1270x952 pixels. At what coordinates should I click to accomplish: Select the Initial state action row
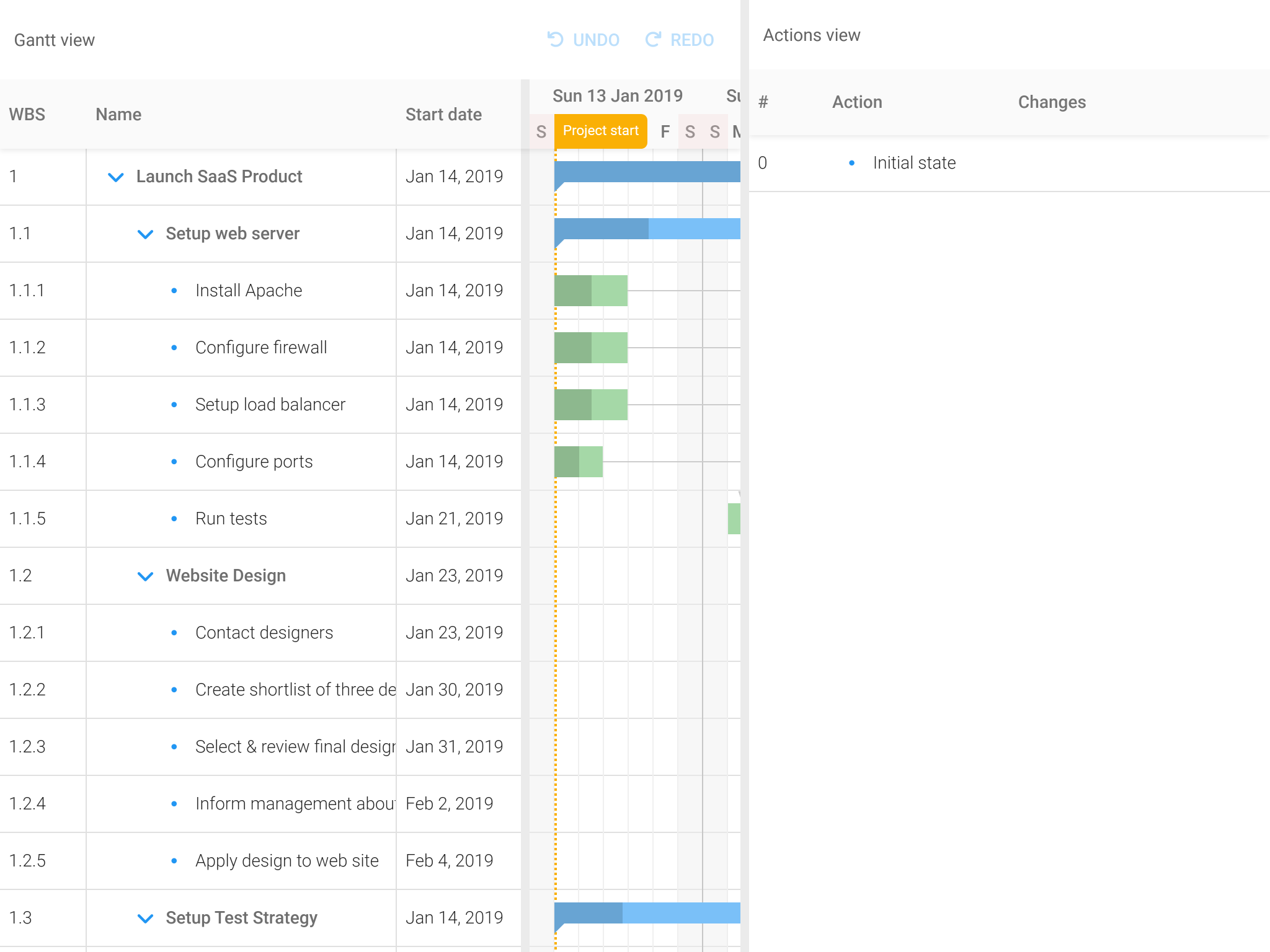[x=914, y=163]
